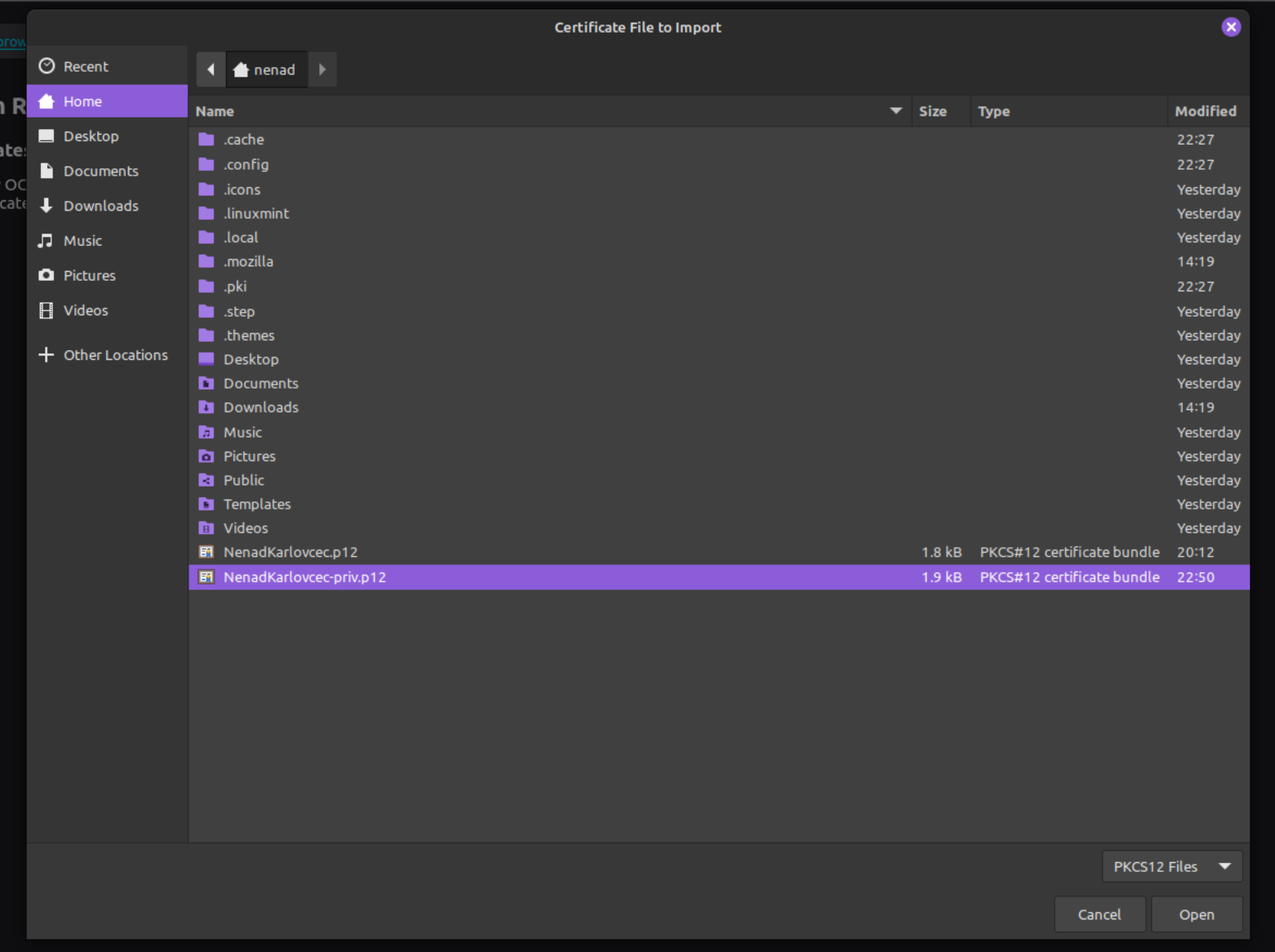The width and height of the screenshot is (1275, 952).
Task: Click the Desktop folder icon in list
Action: pyautogui.click(x=207, y=359)
